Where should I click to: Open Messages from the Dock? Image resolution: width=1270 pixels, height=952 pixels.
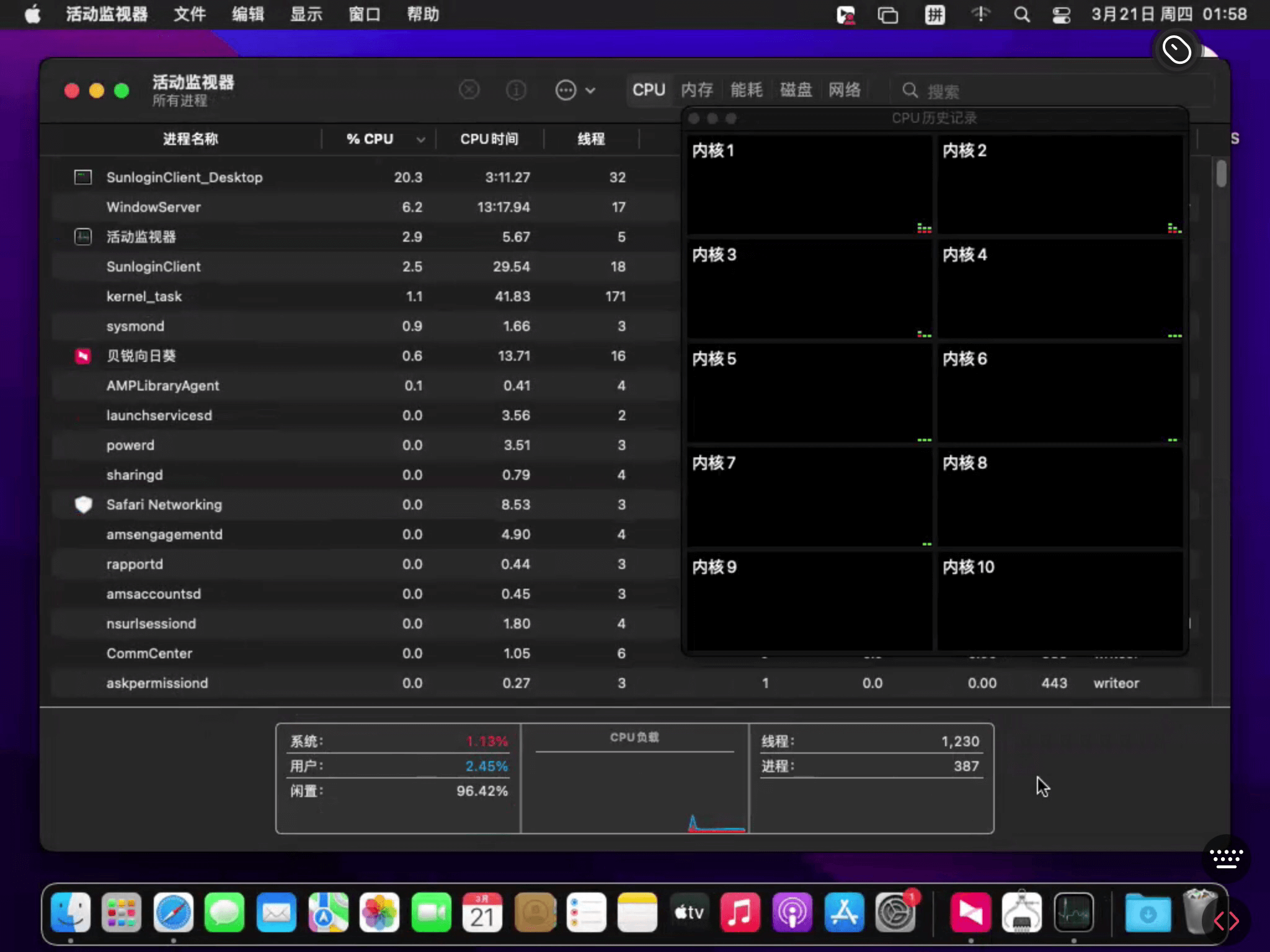(x=224, y=912)
